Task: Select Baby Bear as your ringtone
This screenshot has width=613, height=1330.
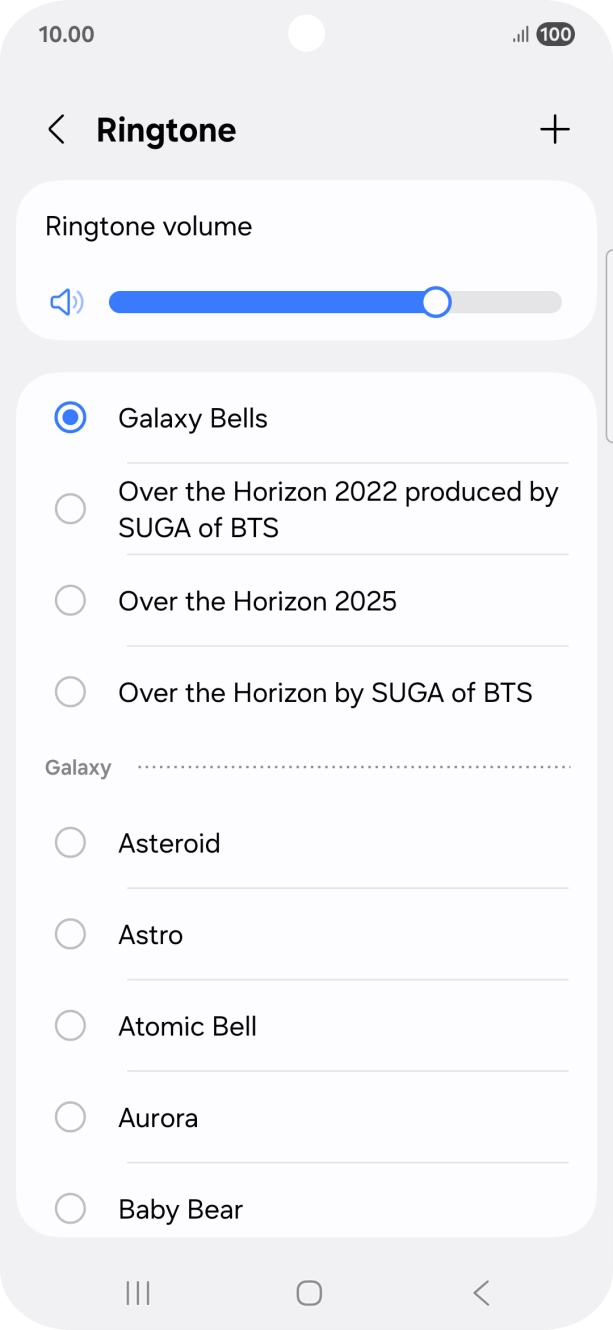Action: click(x=181, y=1209)
